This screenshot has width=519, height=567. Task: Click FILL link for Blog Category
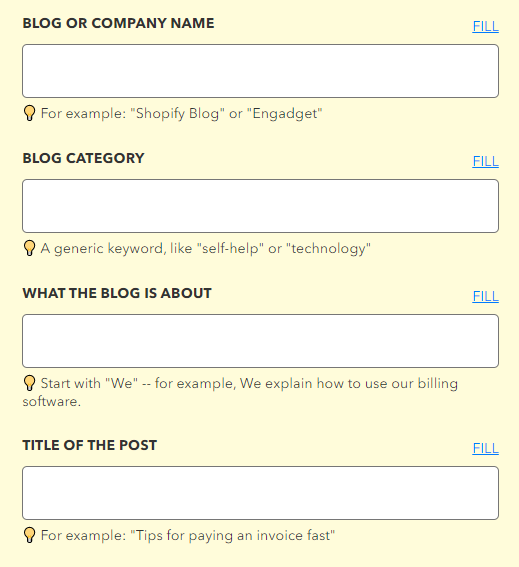(x=485, y=161)
